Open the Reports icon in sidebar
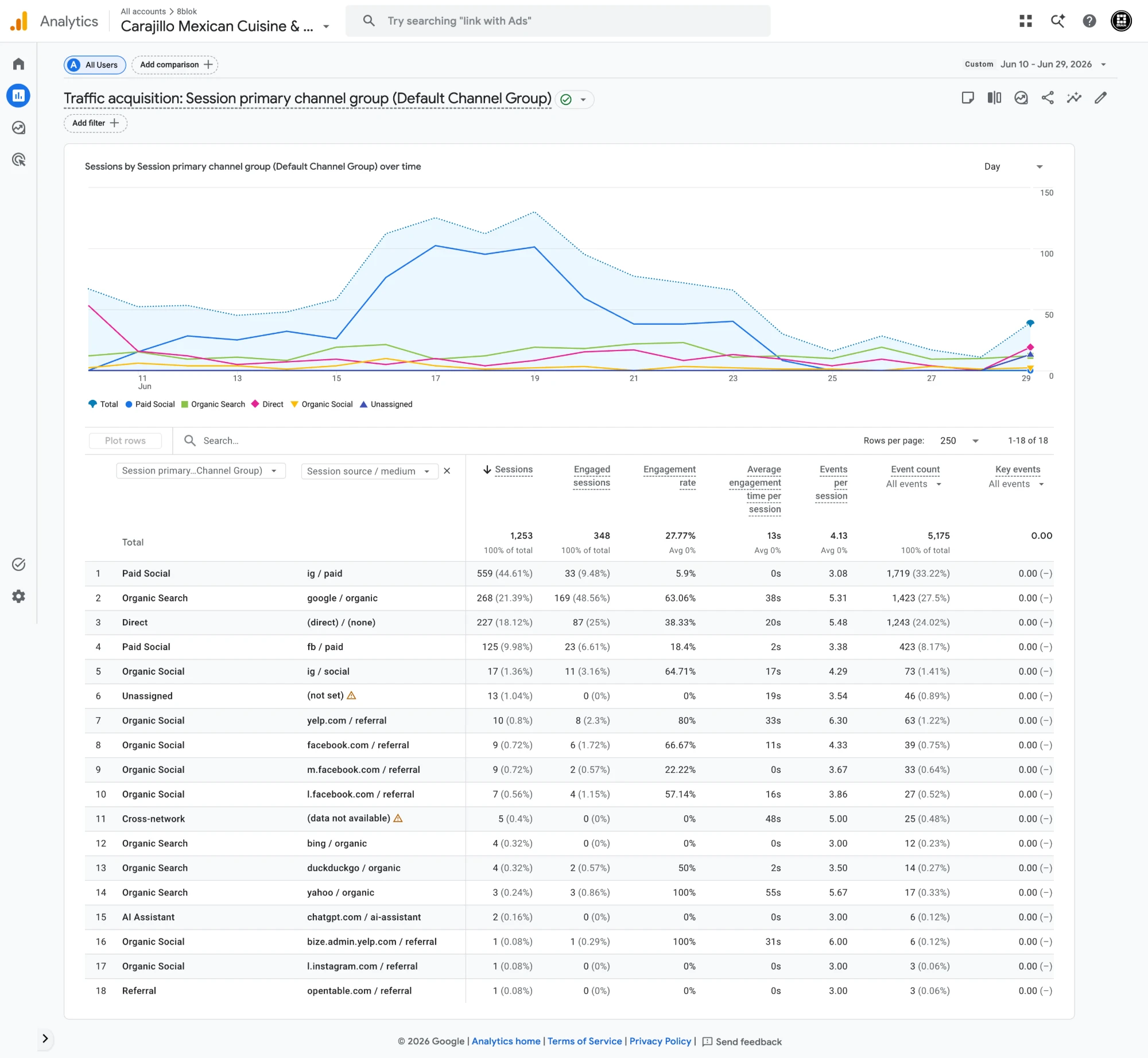 (18, 96)
